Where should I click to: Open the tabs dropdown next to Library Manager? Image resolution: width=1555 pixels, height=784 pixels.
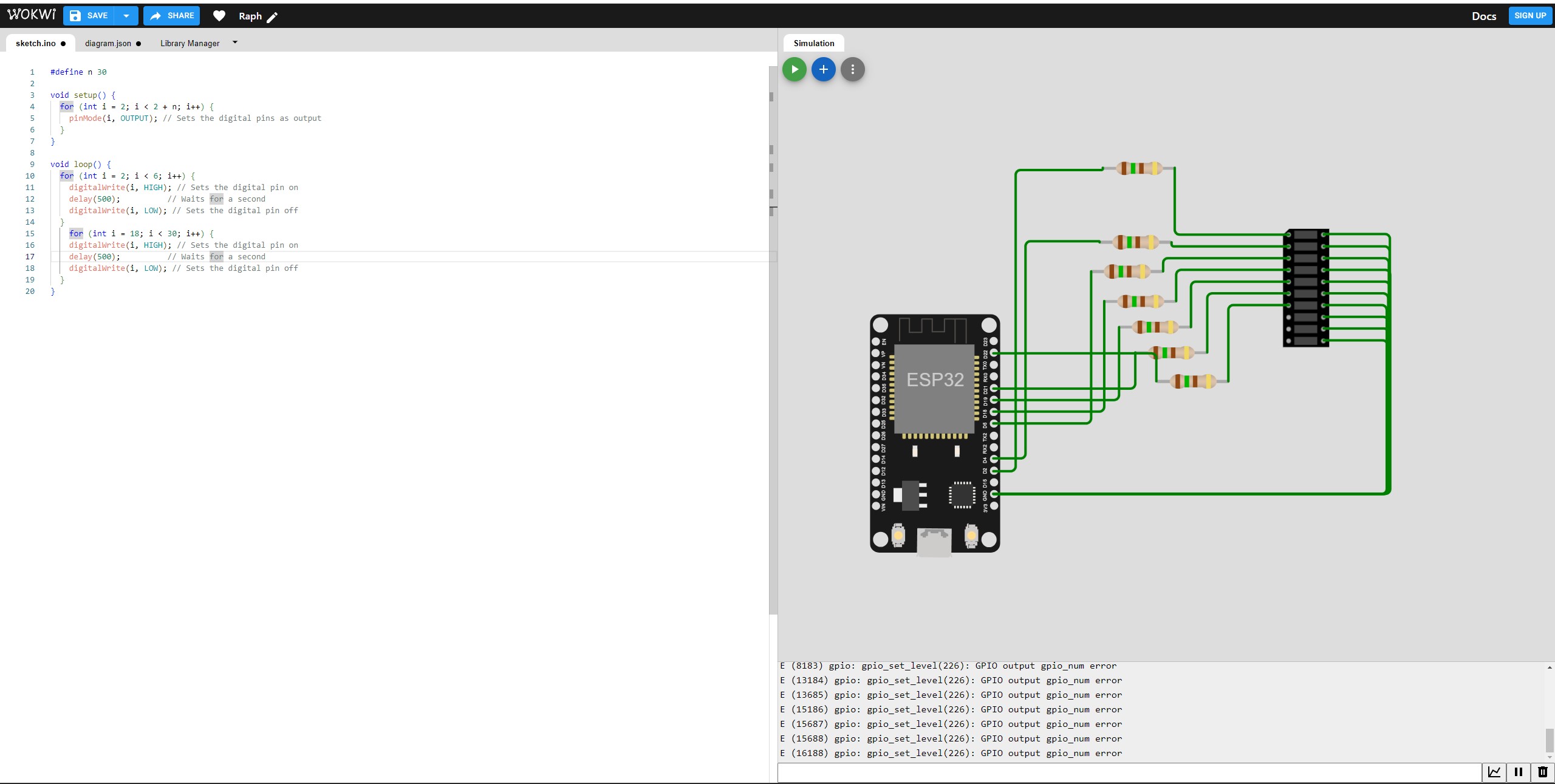[x=235, y=43]
